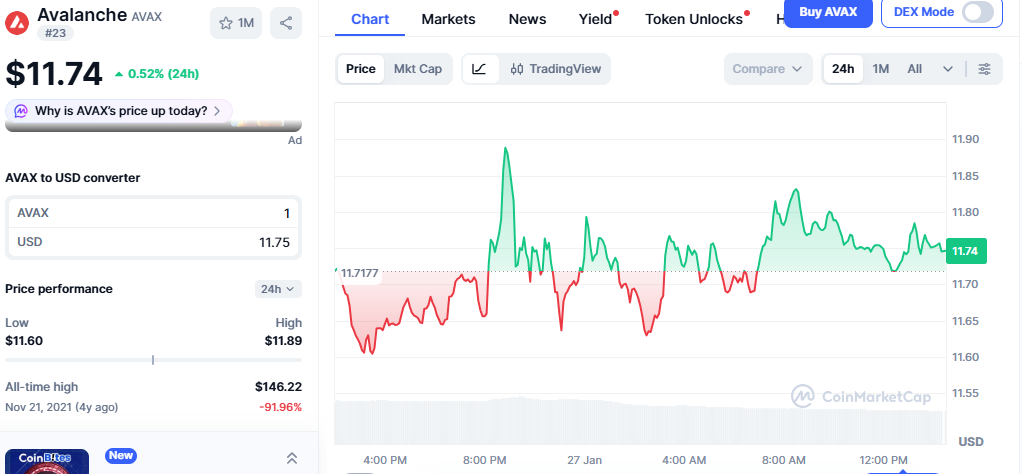Open the Markets tab
1022x474 pixels.
coord(448,19)
